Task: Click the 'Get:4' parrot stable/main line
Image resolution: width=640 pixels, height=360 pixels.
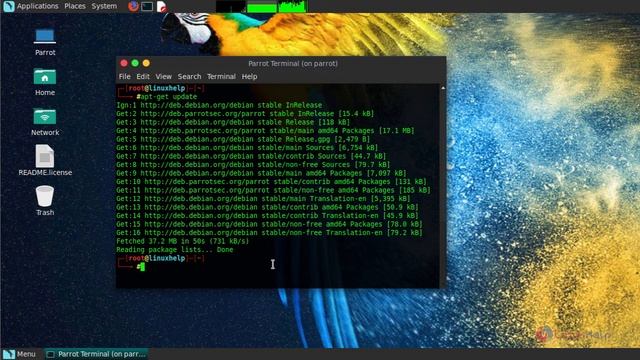Action: pyautogui.click(x=265, y=131)
